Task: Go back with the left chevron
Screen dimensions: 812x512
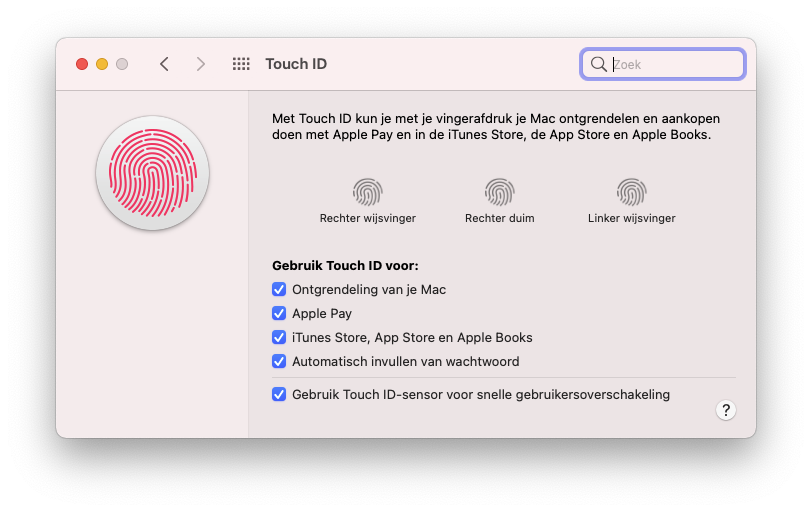Action: click(164, 64)
